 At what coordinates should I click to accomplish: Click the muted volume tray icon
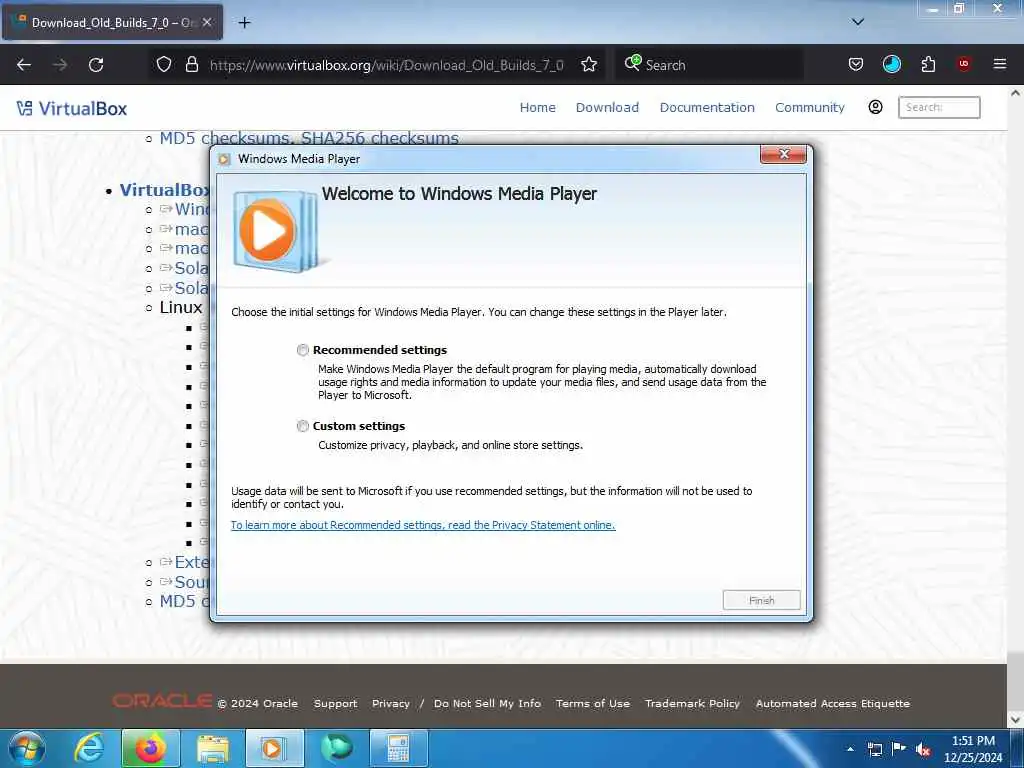pyautogui.click(x=923, y=750)
